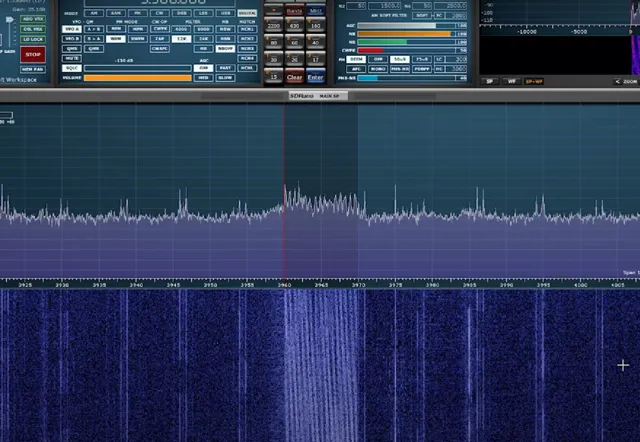Viewport: 640px width, 442px height.
Task: Select AM demodulation mode
Action: [93, 13]
